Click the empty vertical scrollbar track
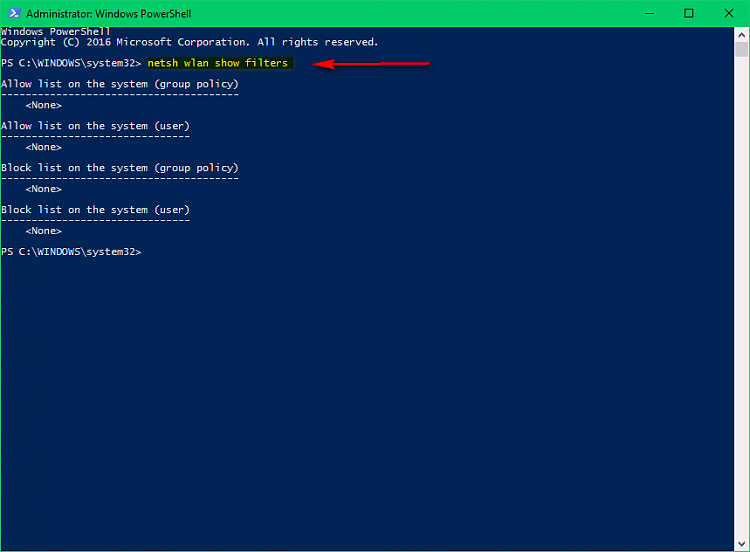750x552 pixels. 741,300
